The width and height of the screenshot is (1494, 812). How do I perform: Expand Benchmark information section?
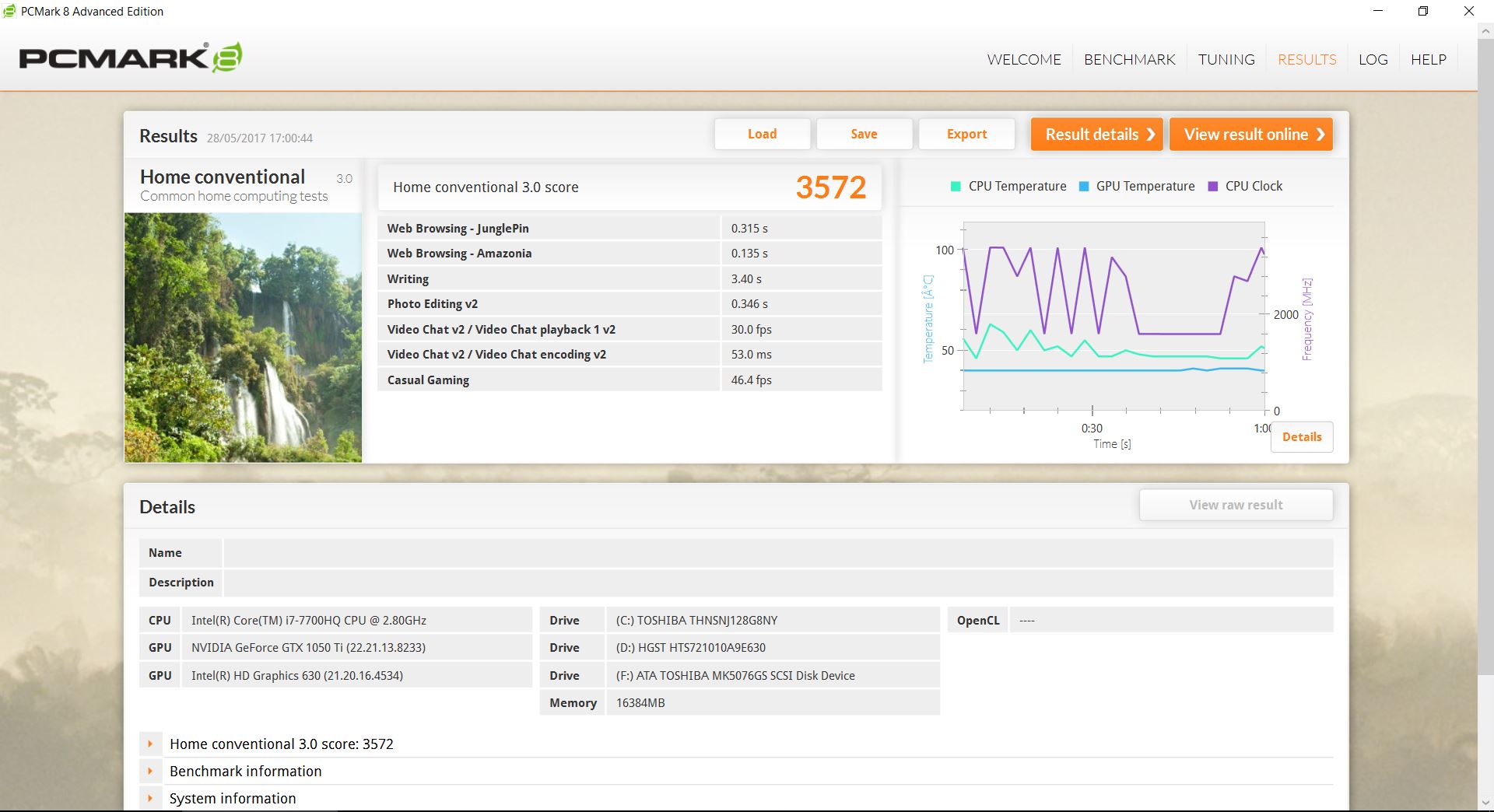point(150,771)
